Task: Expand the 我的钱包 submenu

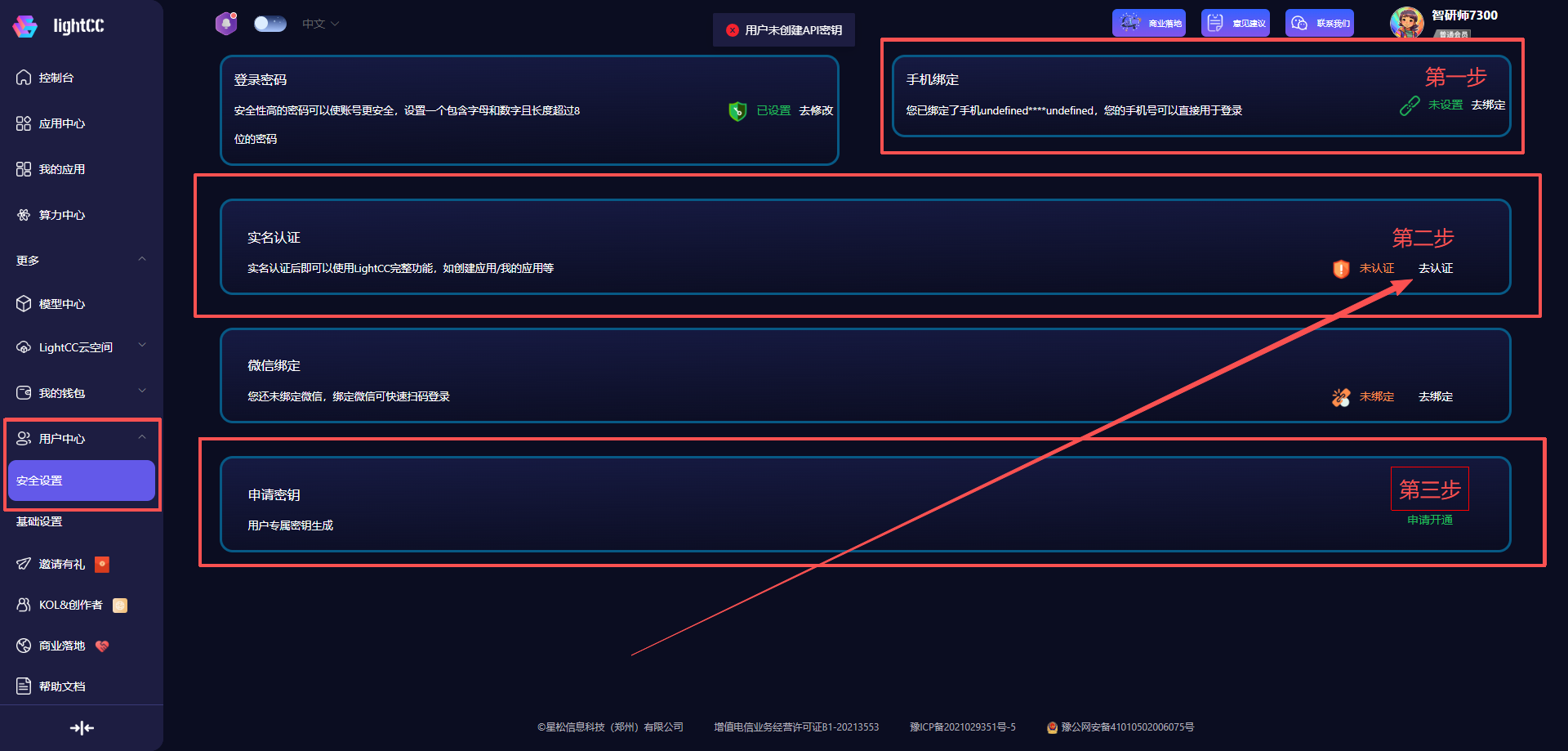Action: coord(142,391)
